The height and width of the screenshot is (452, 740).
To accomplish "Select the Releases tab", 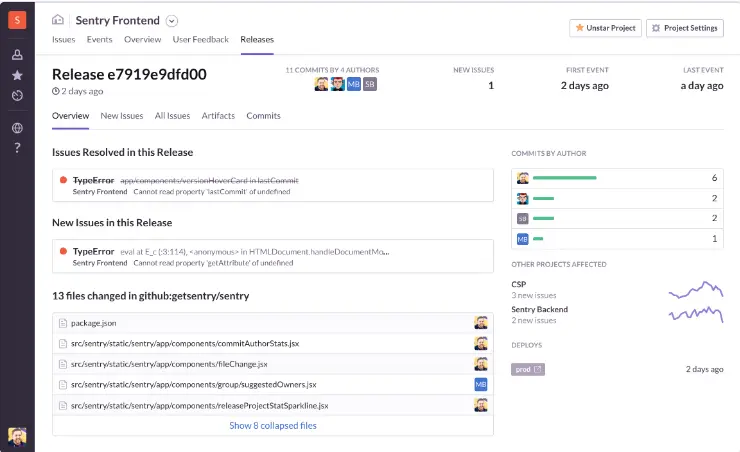I will (257, 40).
